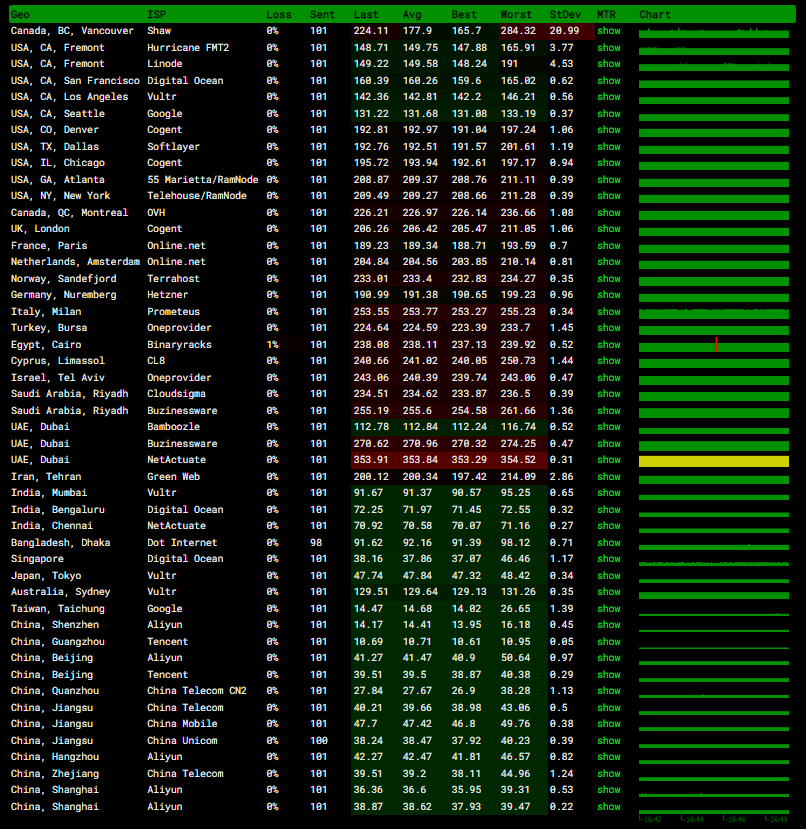Open show link for Milan Prometeus
This screenshot has width=806, height=829.
click(609, 311)
